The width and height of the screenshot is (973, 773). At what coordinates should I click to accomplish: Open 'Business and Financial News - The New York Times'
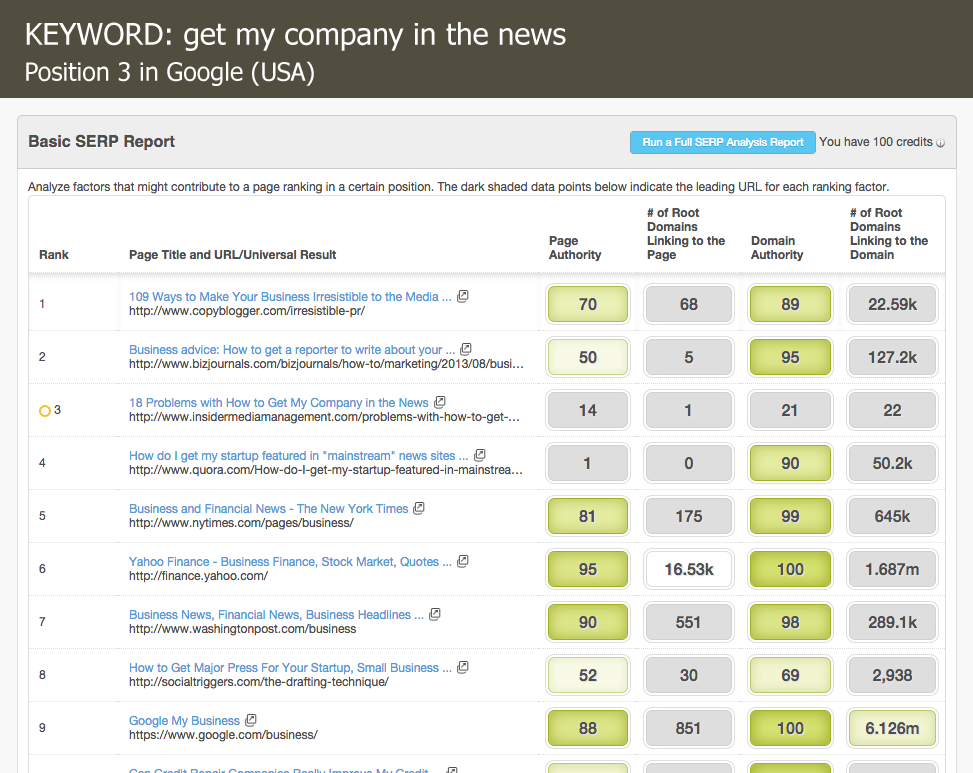(x=269, y=509)
